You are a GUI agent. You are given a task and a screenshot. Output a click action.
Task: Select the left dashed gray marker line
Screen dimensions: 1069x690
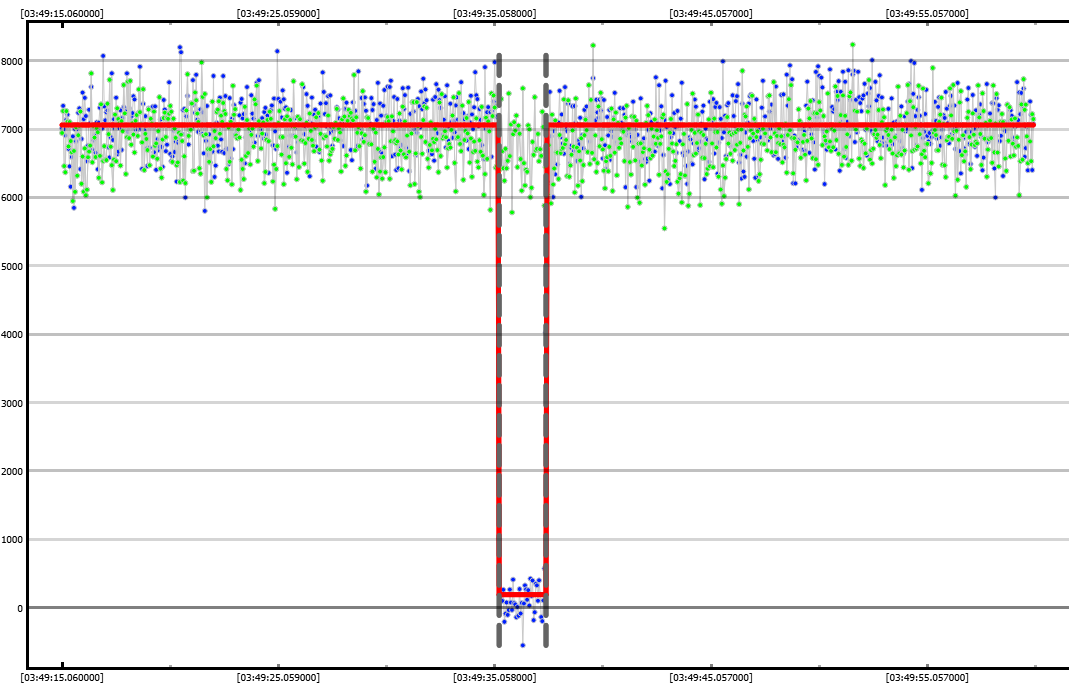(x=499, y=350)
